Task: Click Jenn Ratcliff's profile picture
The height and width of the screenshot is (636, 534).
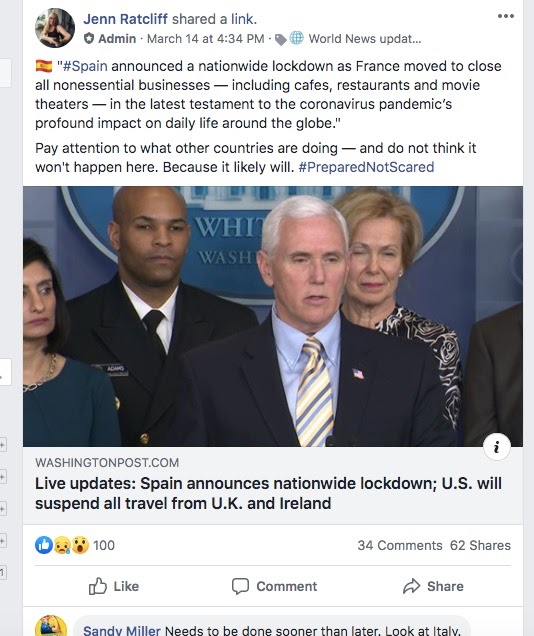Action: (55, 28)
